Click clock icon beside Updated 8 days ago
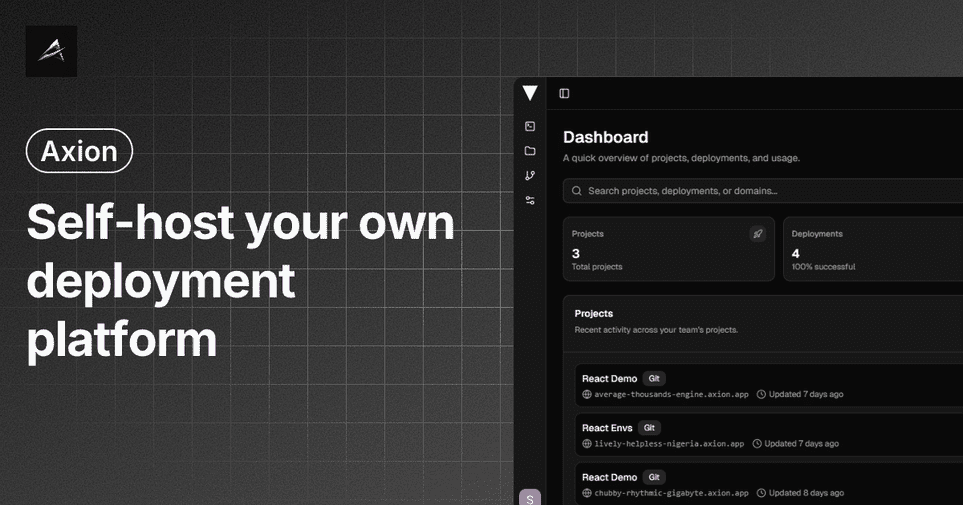Viewport: 963px width, 505px height. point(761,493)
